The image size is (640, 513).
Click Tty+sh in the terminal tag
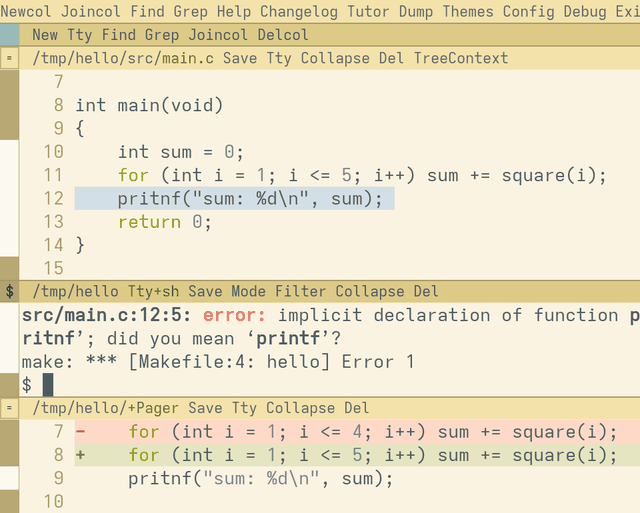[153, 291]
